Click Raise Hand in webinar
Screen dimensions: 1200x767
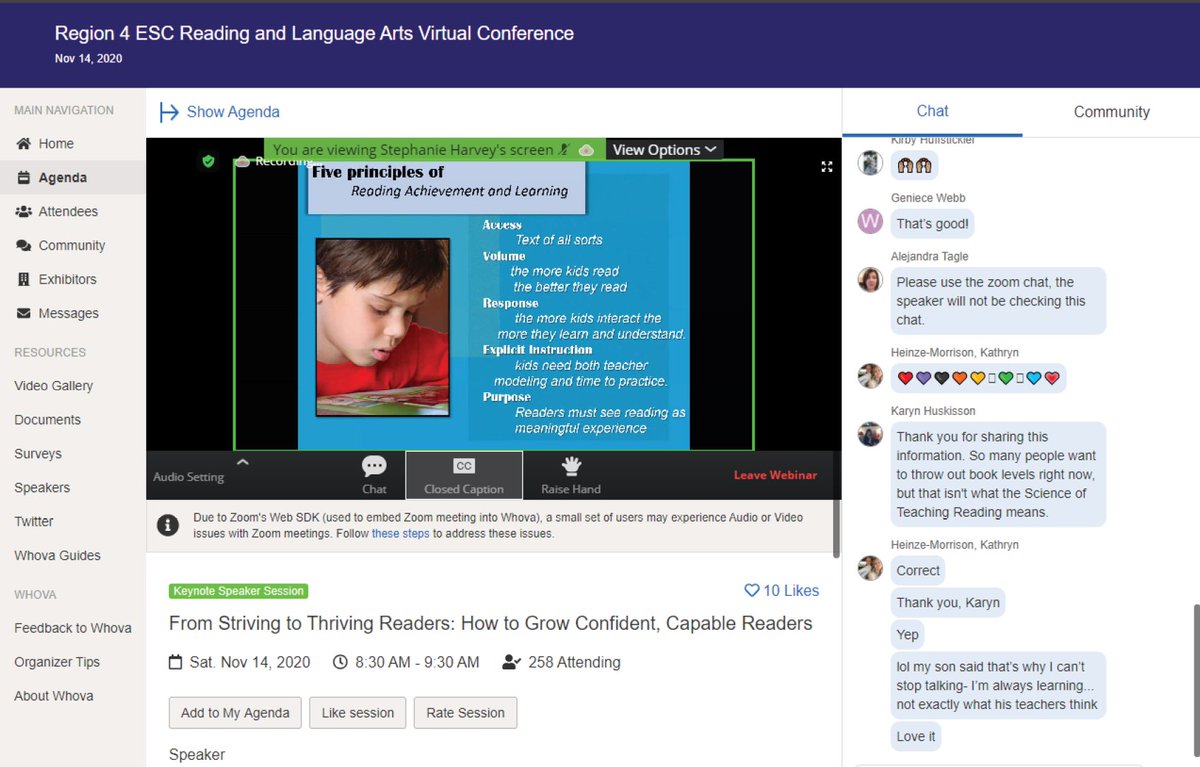click(x=571, y=474)
